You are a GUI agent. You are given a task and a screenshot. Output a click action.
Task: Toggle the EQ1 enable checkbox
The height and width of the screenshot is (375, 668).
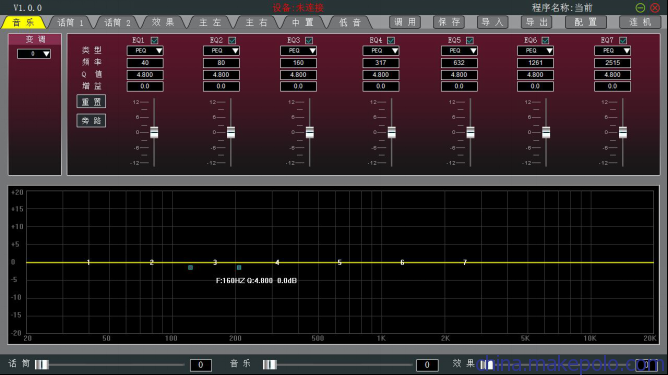point(155,40)
